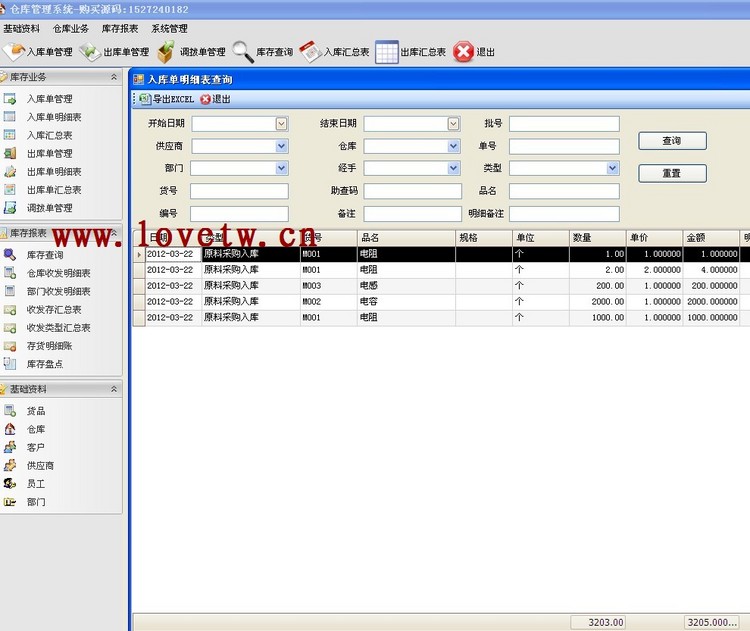This screenshot has width=750, height=631.
Task: Export to Excel via 导出EXCEL icon
Action: [145, 99]
